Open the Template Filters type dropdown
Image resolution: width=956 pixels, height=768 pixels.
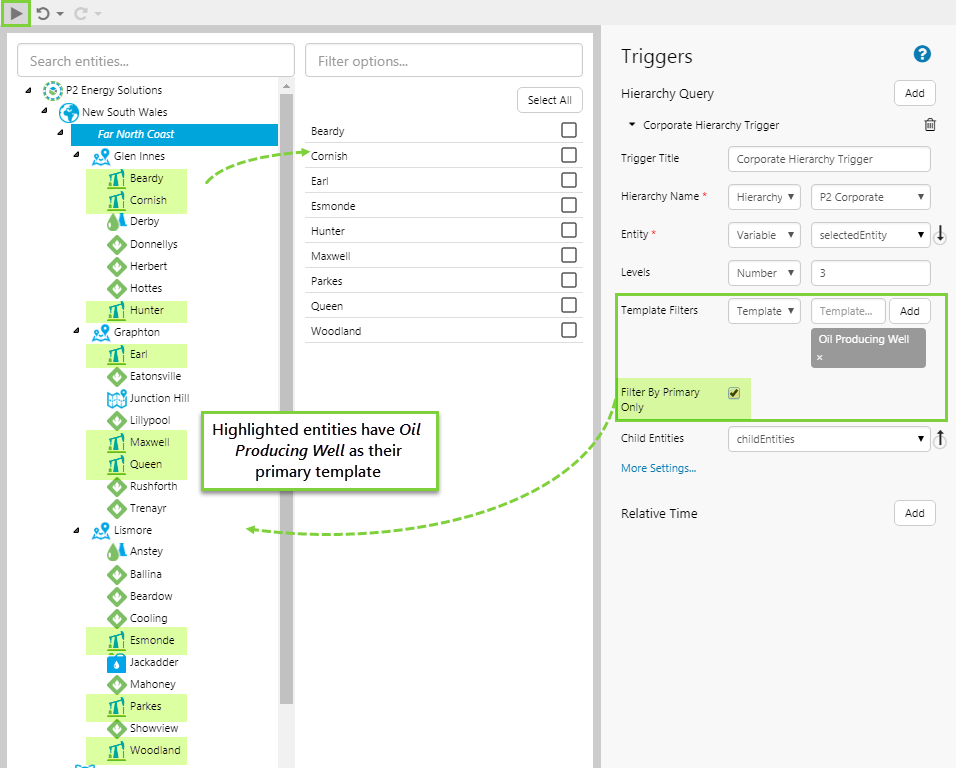(x=764, y=311)
